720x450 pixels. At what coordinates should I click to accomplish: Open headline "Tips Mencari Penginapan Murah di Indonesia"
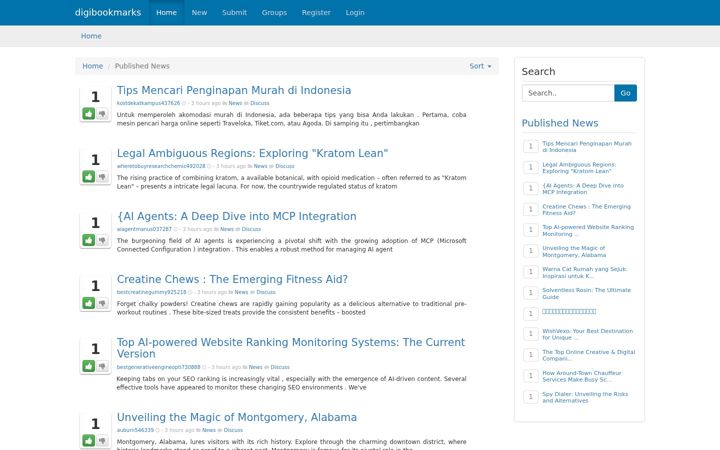coord(234,90)
